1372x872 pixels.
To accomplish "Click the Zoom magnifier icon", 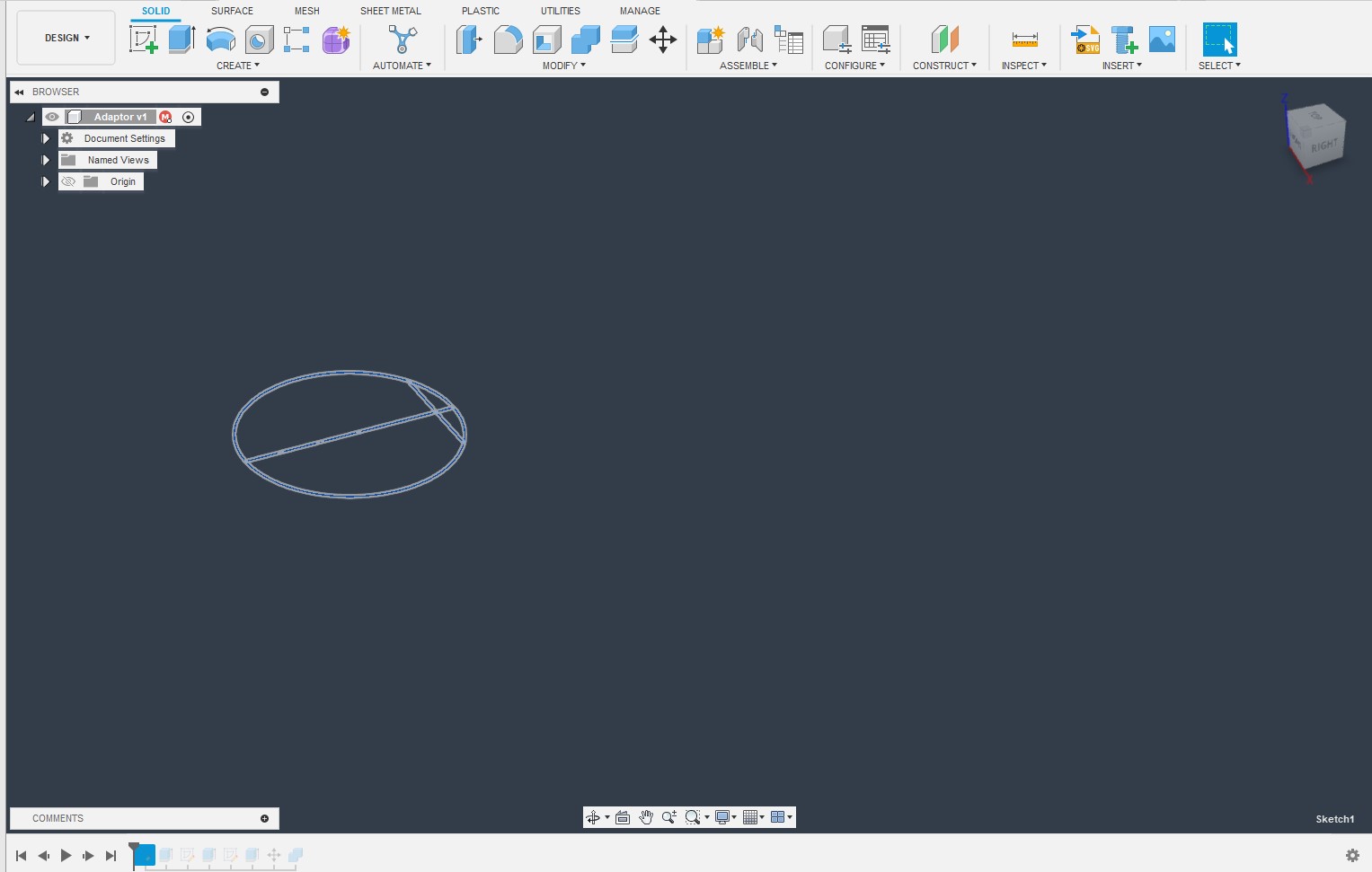I will [669, 817].
